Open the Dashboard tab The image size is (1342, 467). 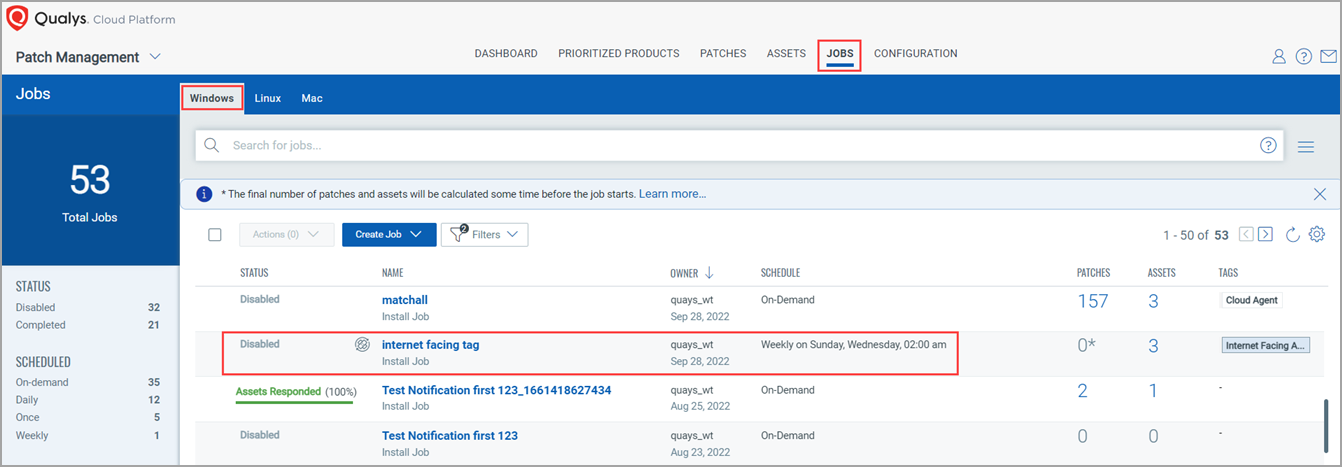click(506, 54)
